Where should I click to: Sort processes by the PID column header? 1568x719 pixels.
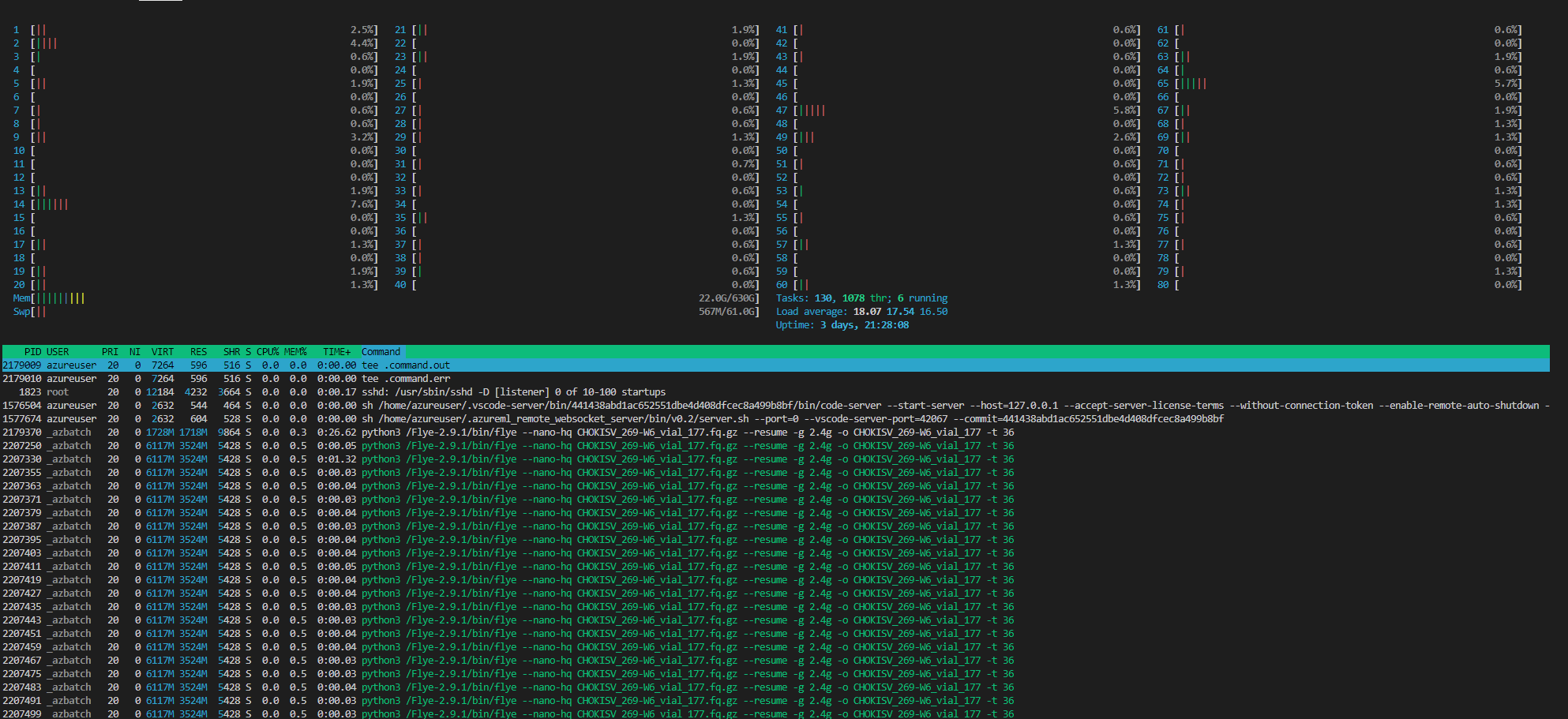[32, 351]
